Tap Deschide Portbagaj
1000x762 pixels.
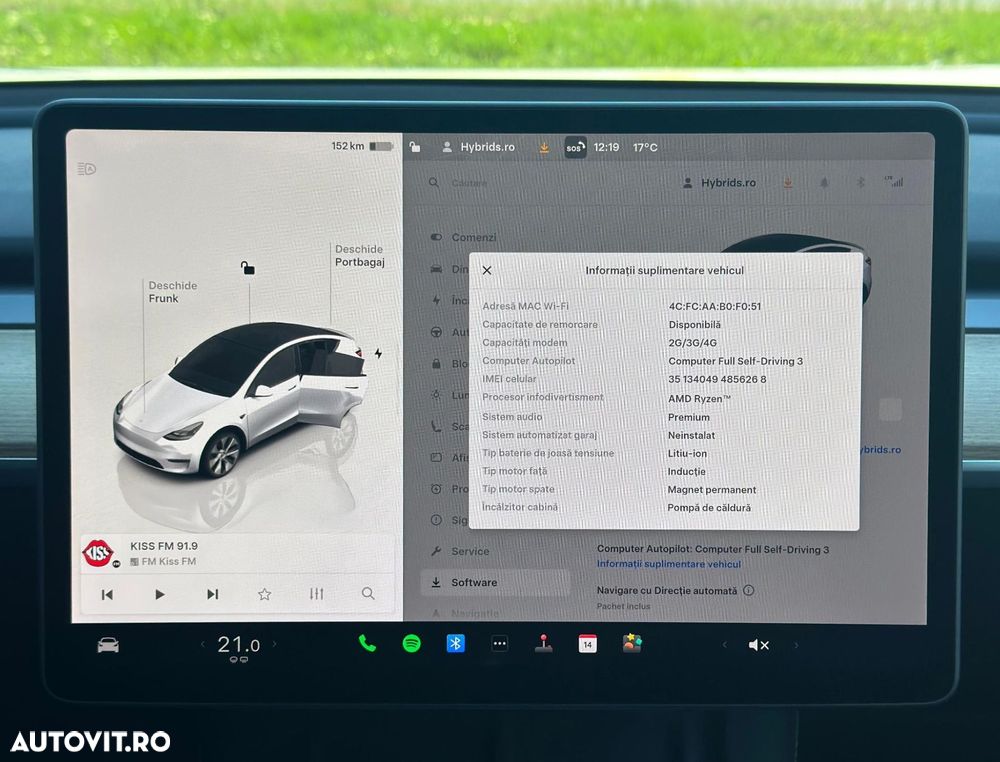(360, 256)
